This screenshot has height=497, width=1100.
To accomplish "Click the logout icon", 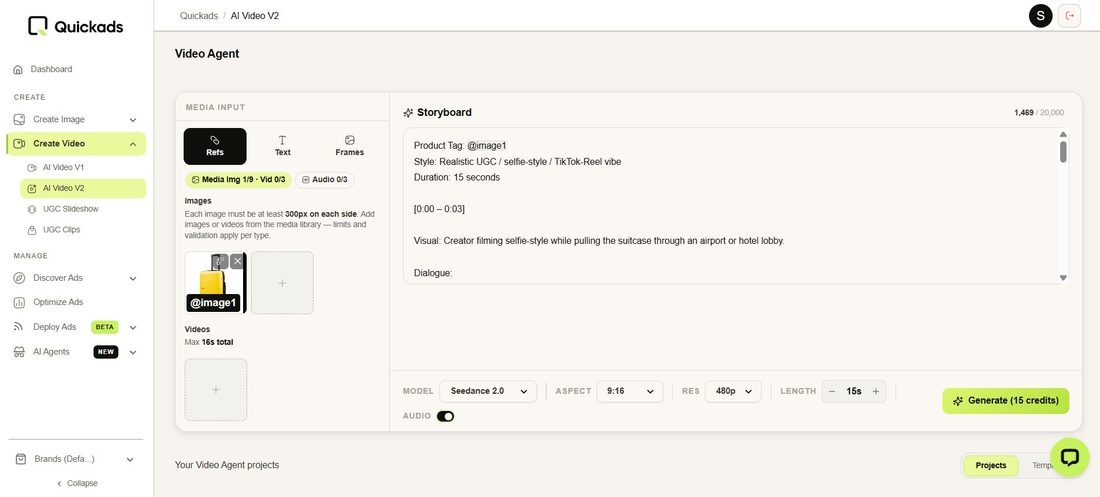I will pyautogui.click(x=1069, y=15).
